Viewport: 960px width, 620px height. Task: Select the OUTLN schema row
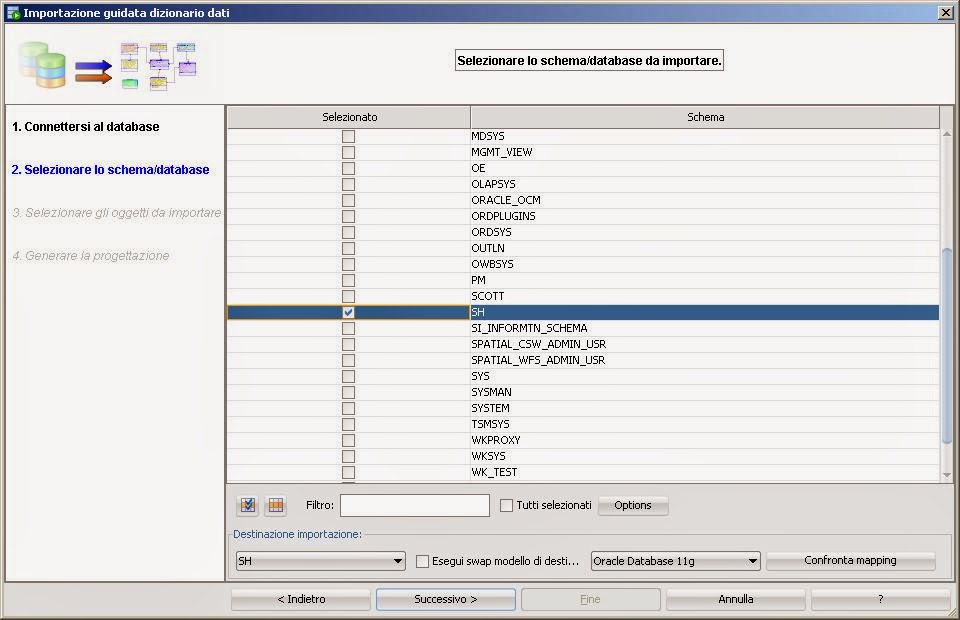pos(583,248)
